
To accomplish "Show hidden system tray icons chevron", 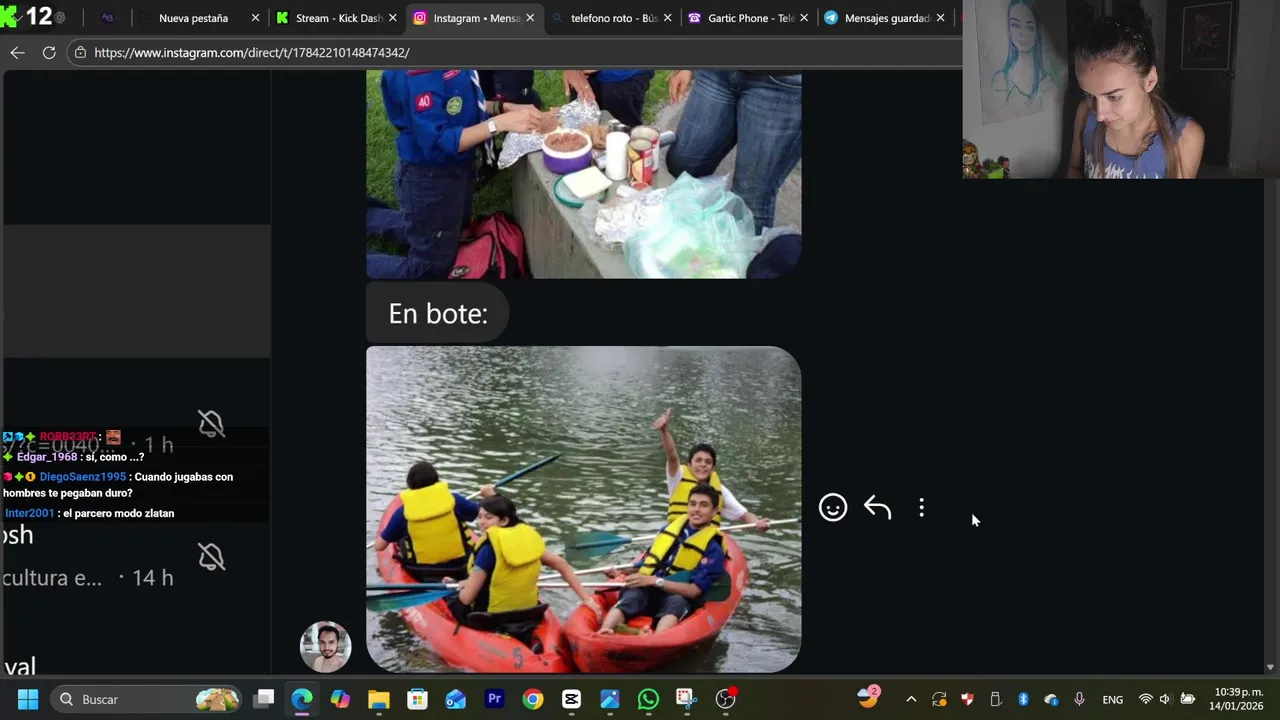I will pyautogui.click(x=910, y=700).
